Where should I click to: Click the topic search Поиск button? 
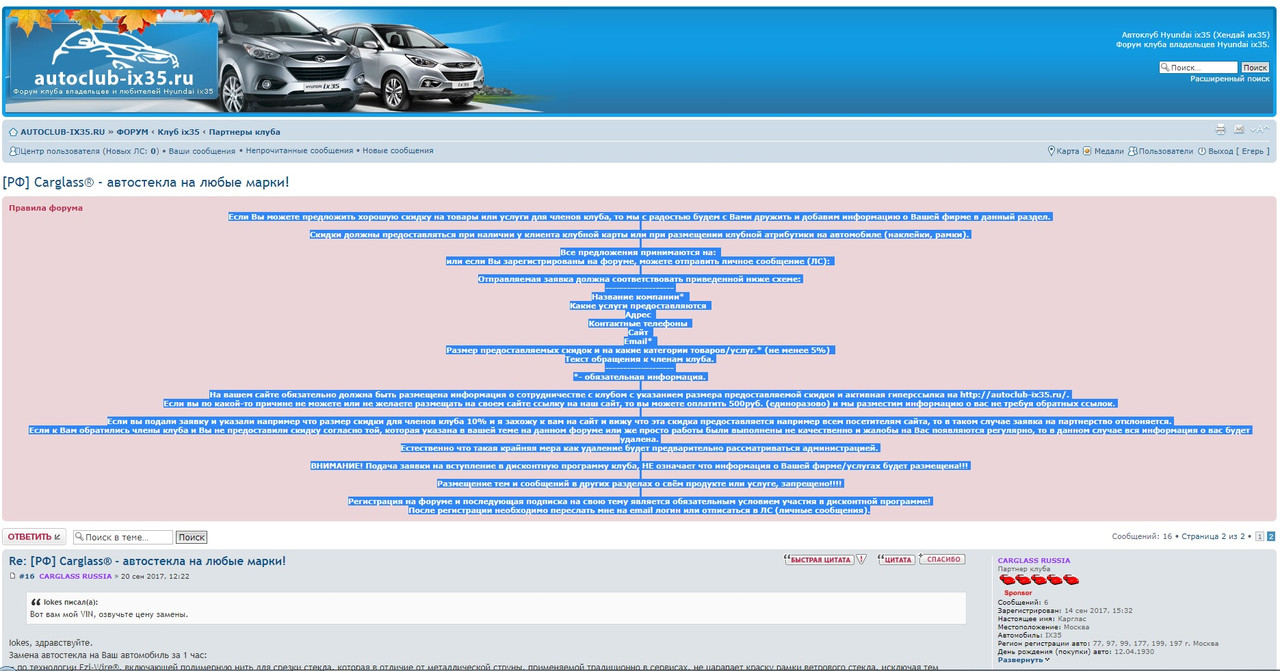pyautogui.click(x=191, y=537)
